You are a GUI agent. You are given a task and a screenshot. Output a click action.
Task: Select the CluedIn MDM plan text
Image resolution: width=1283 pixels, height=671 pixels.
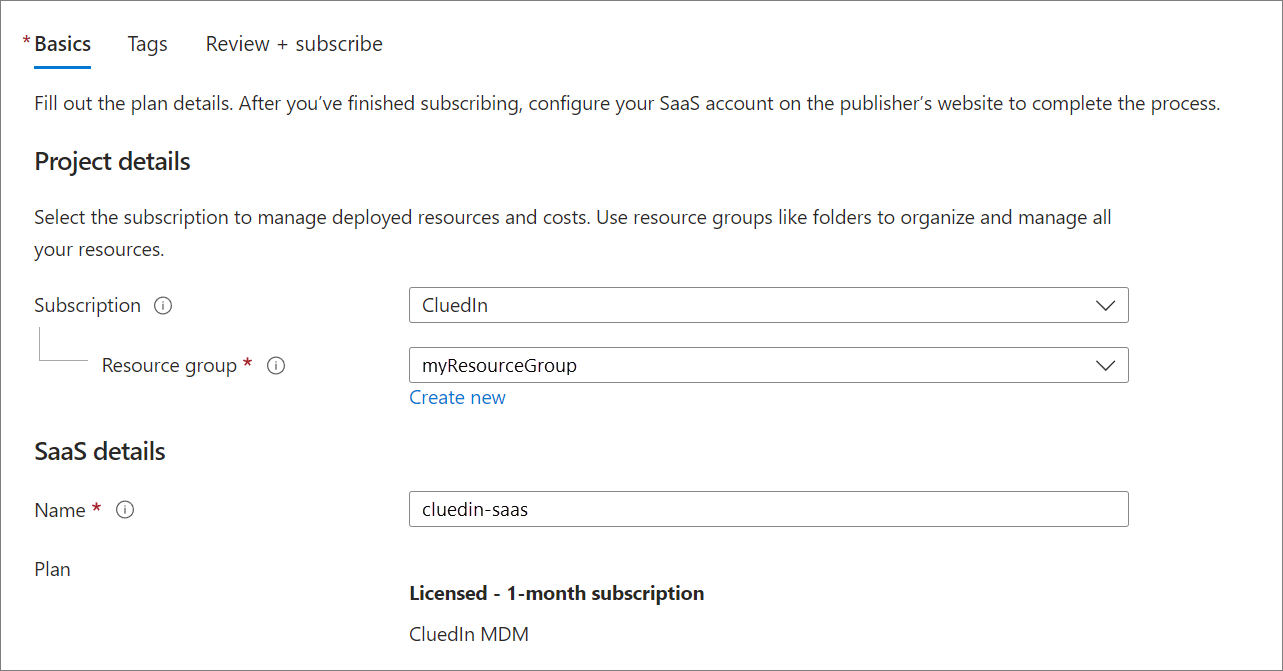tap(469, 634)
